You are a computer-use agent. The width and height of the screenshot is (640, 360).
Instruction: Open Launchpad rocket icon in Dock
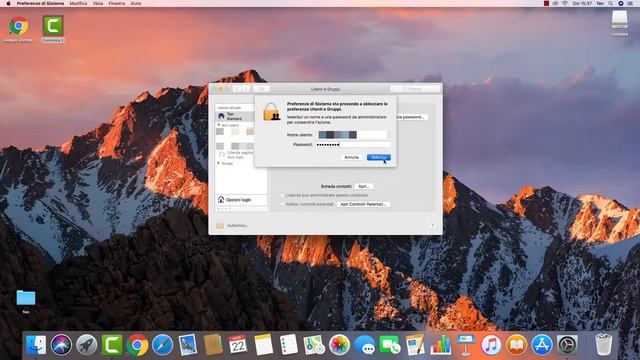pos(87,345)
